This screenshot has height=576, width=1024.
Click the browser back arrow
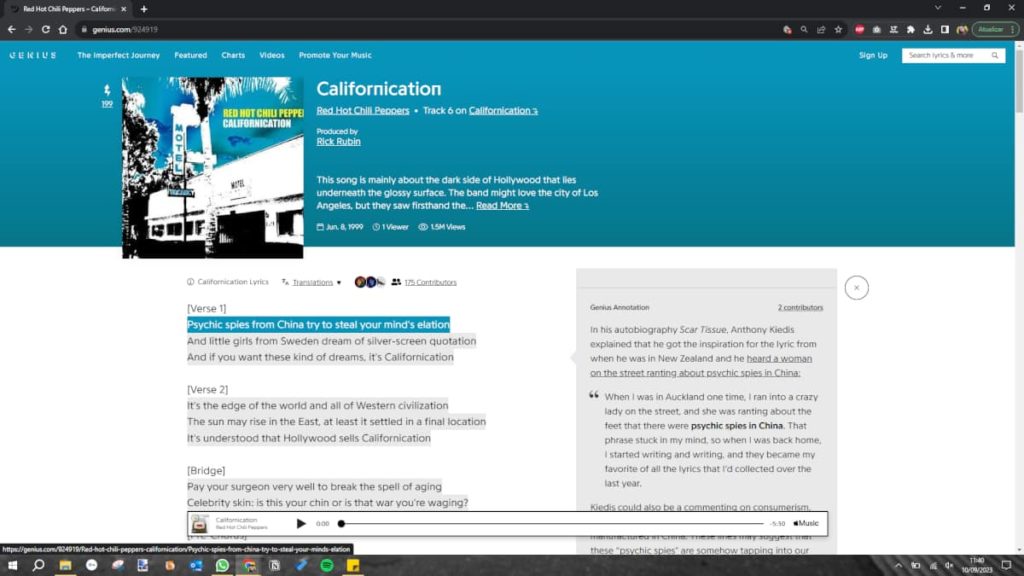pos(12,29)
